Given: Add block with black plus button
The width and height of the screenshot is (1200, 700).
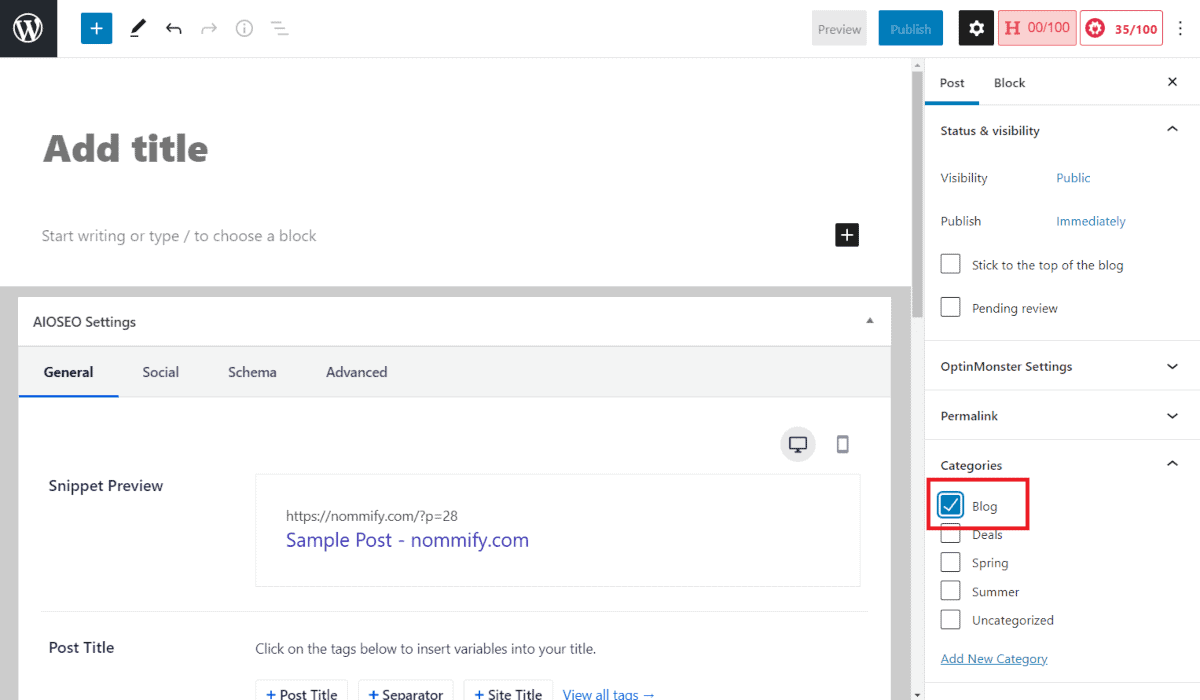Looking at the screenshot, I should click(847, 235).
